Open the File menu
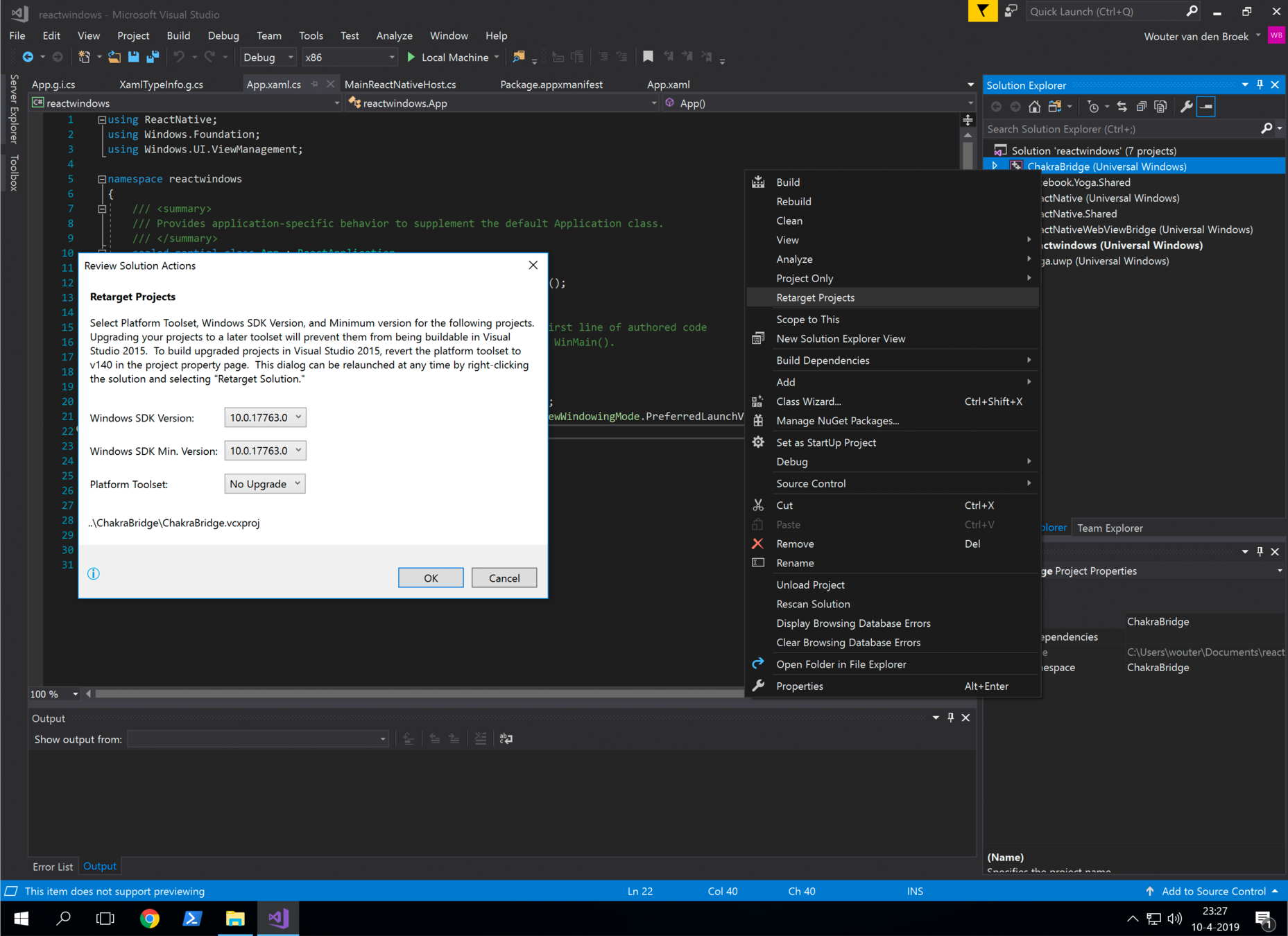1288x936 pixels. (17, 35)
